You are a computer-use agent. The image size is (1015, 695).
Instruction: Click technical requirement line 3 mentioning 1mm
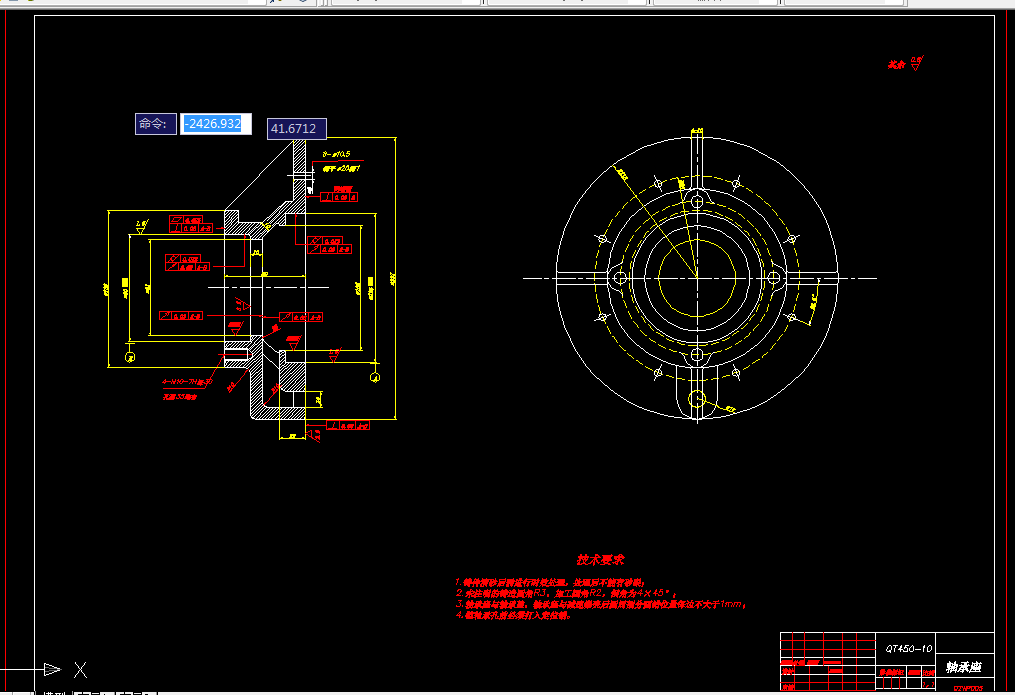pos(601,604)
